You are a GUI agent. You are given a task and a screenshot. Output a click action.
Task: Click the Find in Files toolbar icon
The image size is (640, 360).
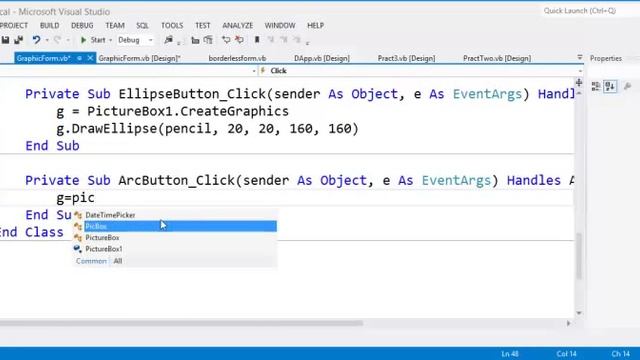pos(168,40)
